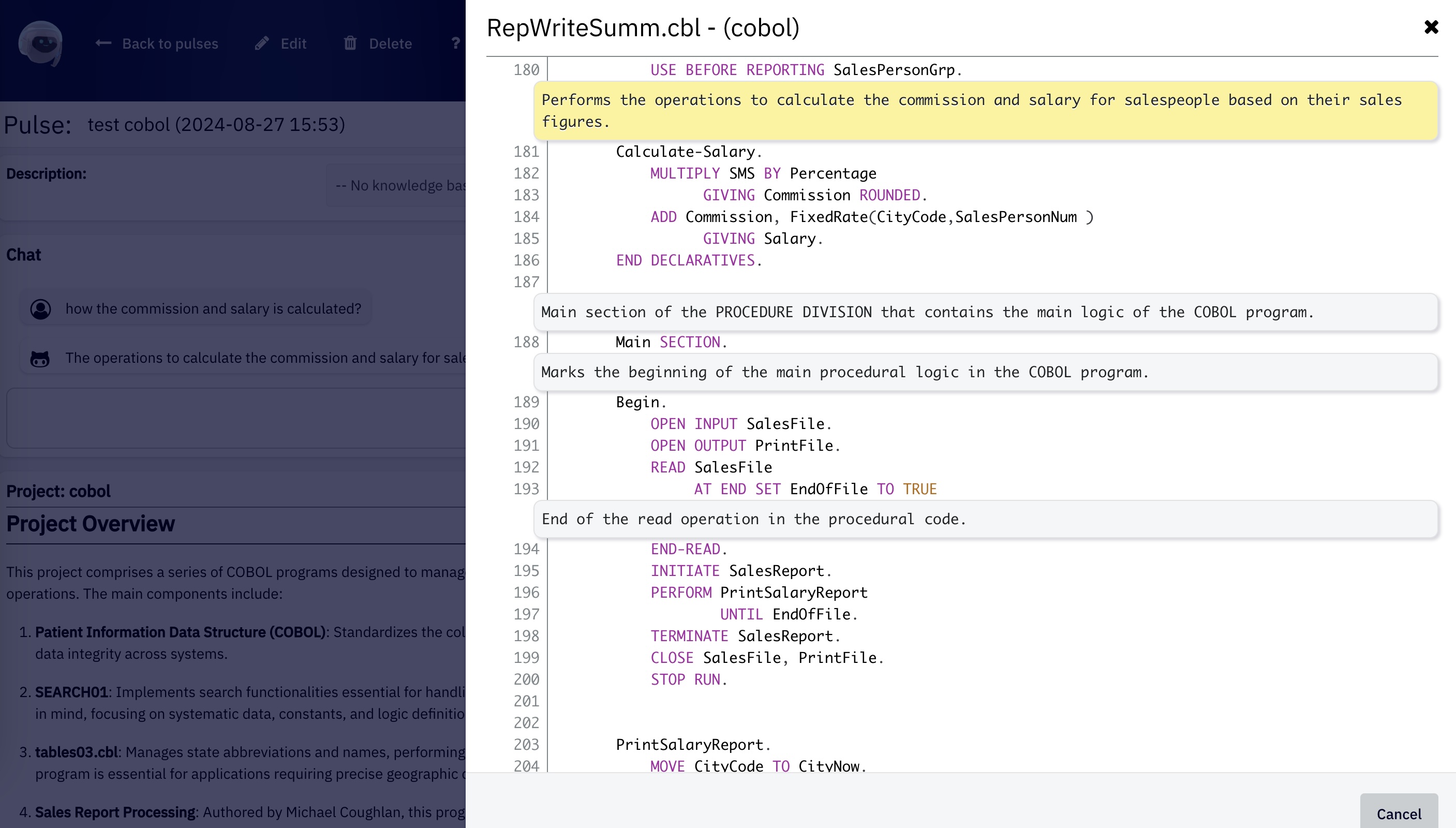Click the Edit pencil icon
Screen dimensions: 1456x828
click(261, 43)
